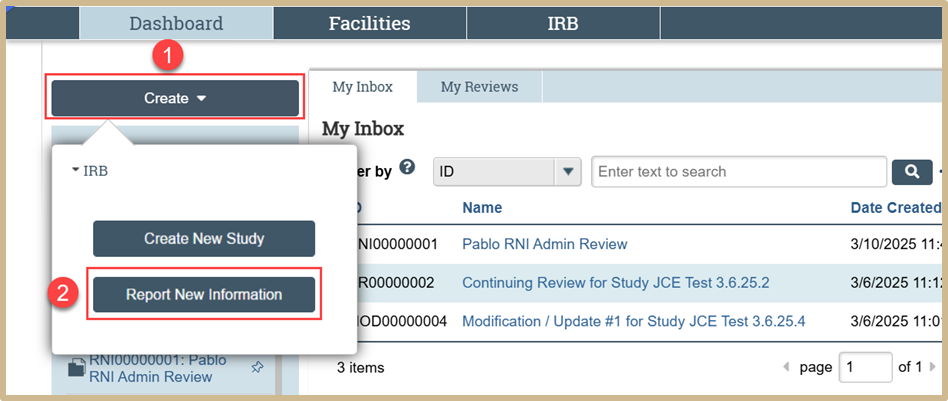Open the Pablo RNI Admin Review link

(544, 244)
